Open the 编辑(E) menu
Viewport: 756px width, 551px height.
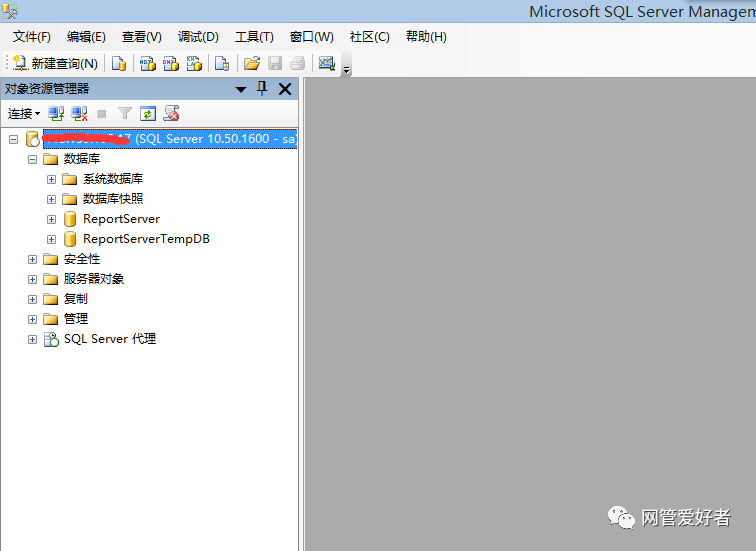pyautogui.click(x=86, y=37)
